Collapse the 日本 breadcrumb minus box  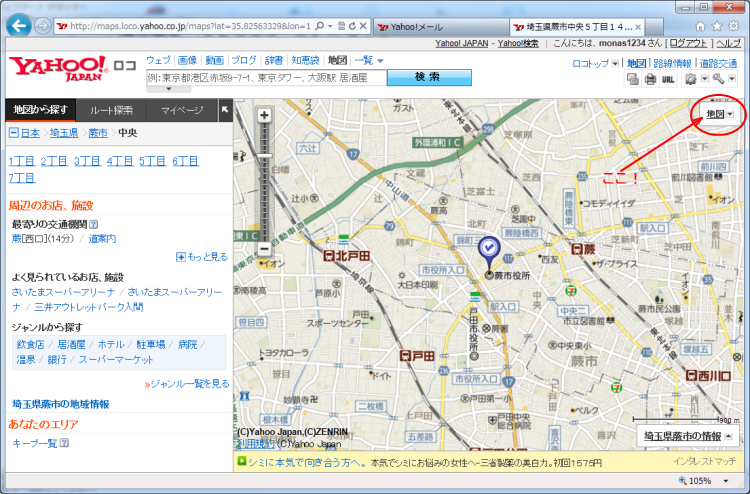coord(13,133)
